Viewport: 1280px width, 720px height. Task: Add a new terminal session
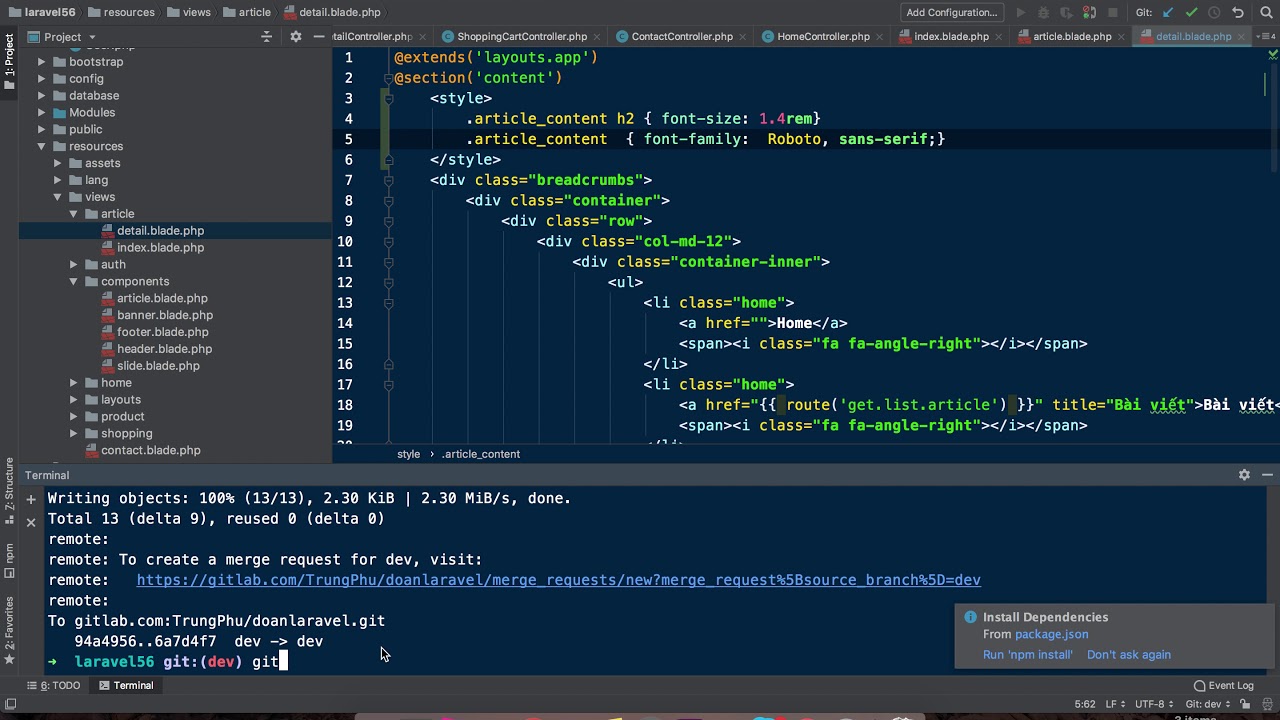point(31,499)
